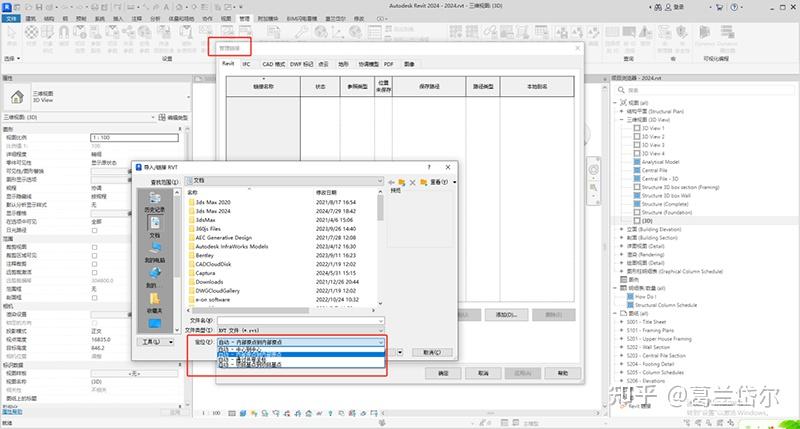Open the Look In folder combo box
Image resolution: width=800 pixels, height=429 pixels.
point(284,181)
